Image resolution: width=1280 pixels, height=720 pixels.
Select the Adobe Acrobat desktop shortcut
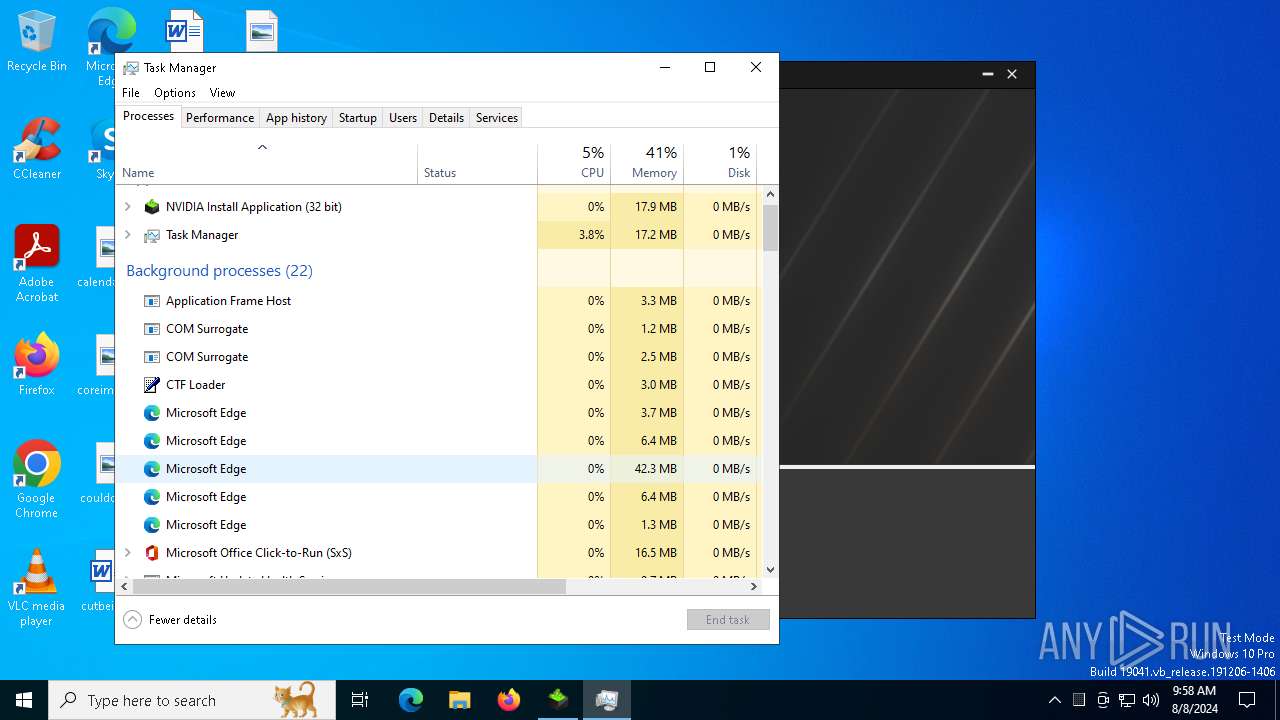[x=36, y=264]
